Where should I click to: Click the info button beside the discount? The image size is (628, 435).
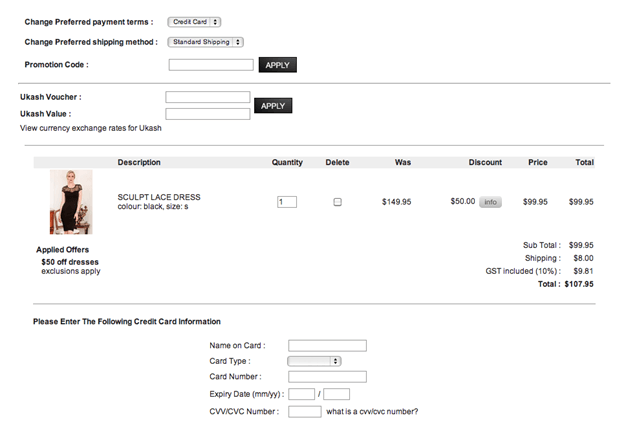click(x=490, y=202)
